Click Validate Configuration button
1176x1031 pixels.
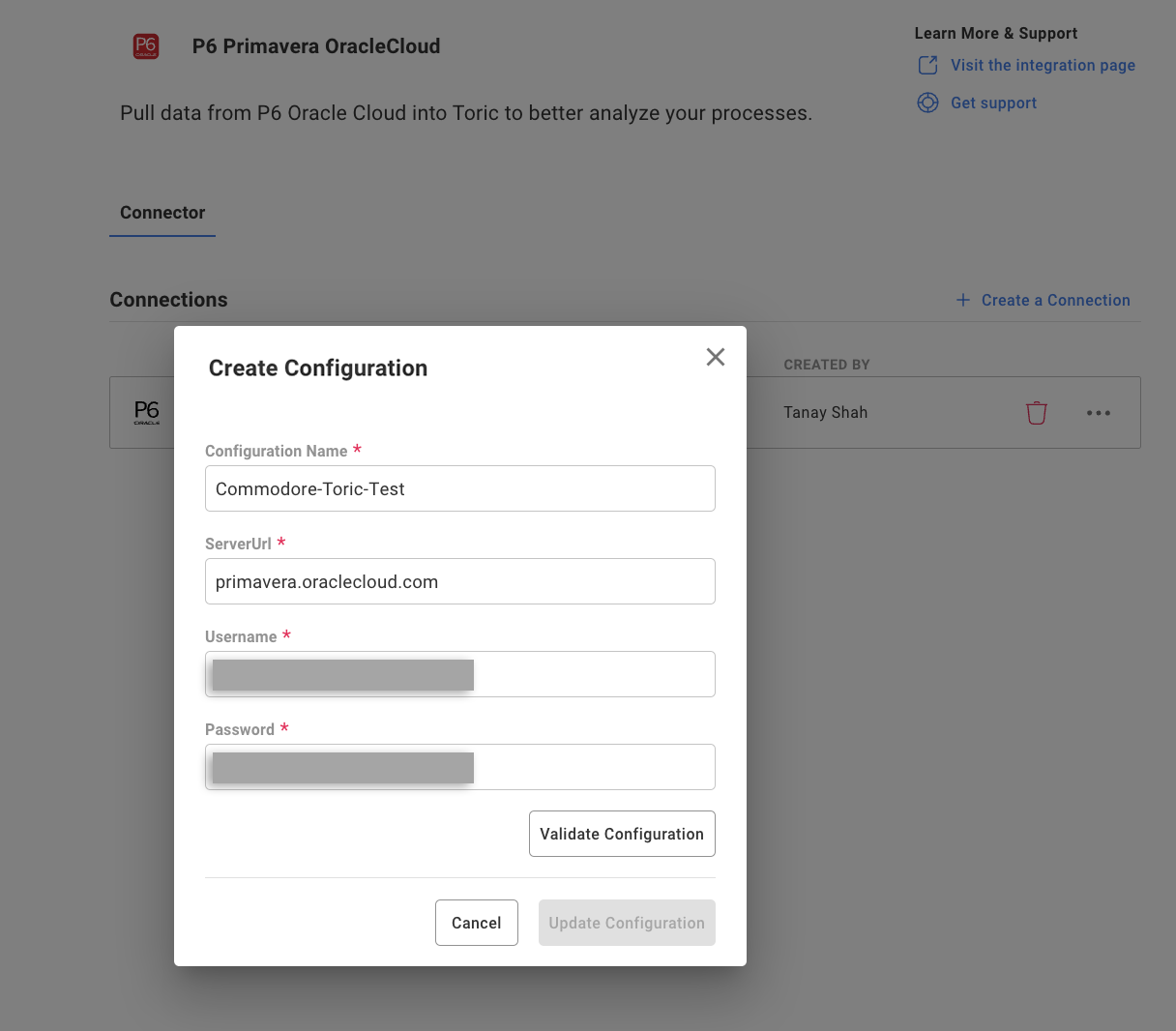[x=622, y=834]
